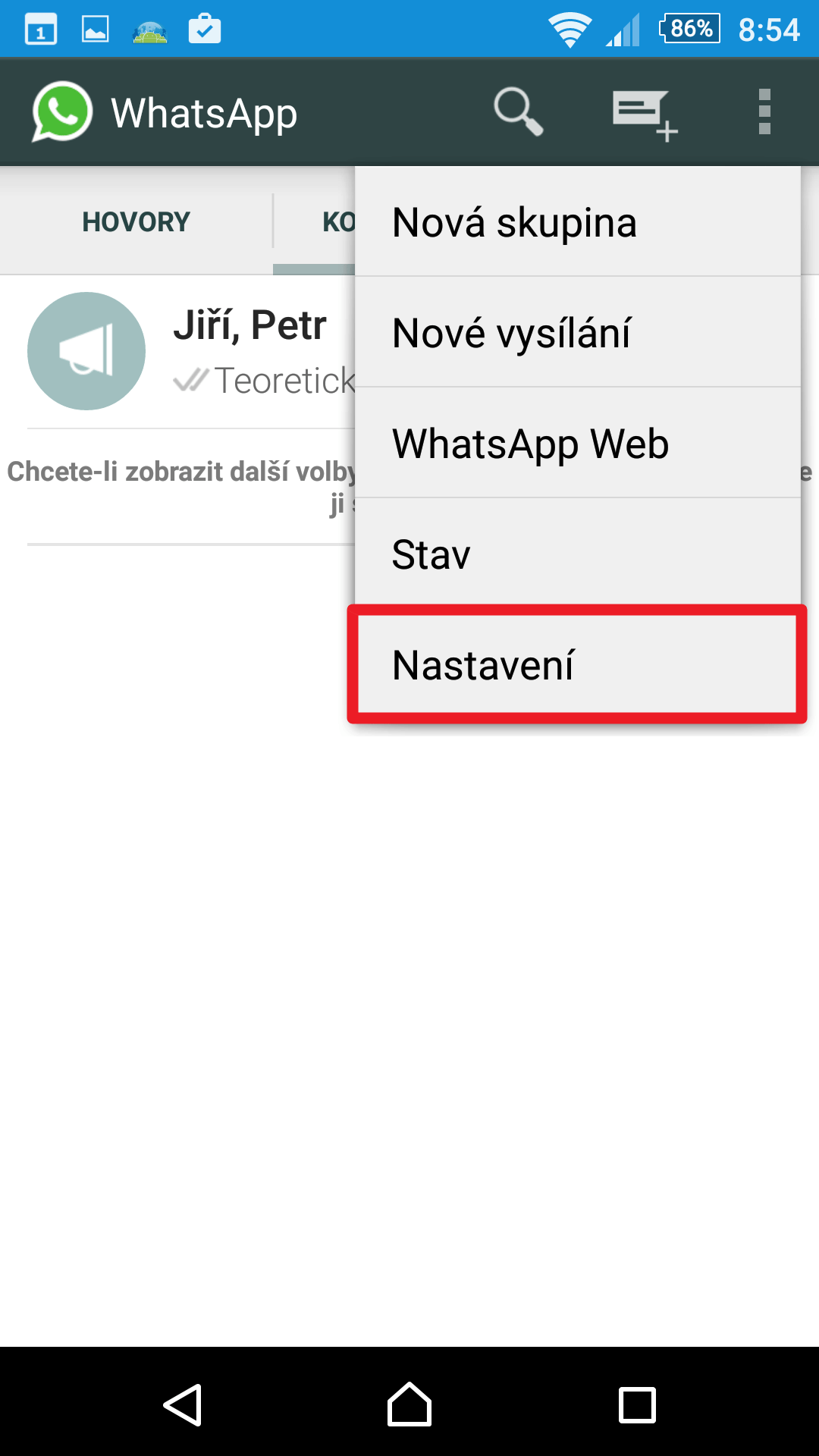
Task: Tap the Android home navigation button
Action: pos(409,1404)
